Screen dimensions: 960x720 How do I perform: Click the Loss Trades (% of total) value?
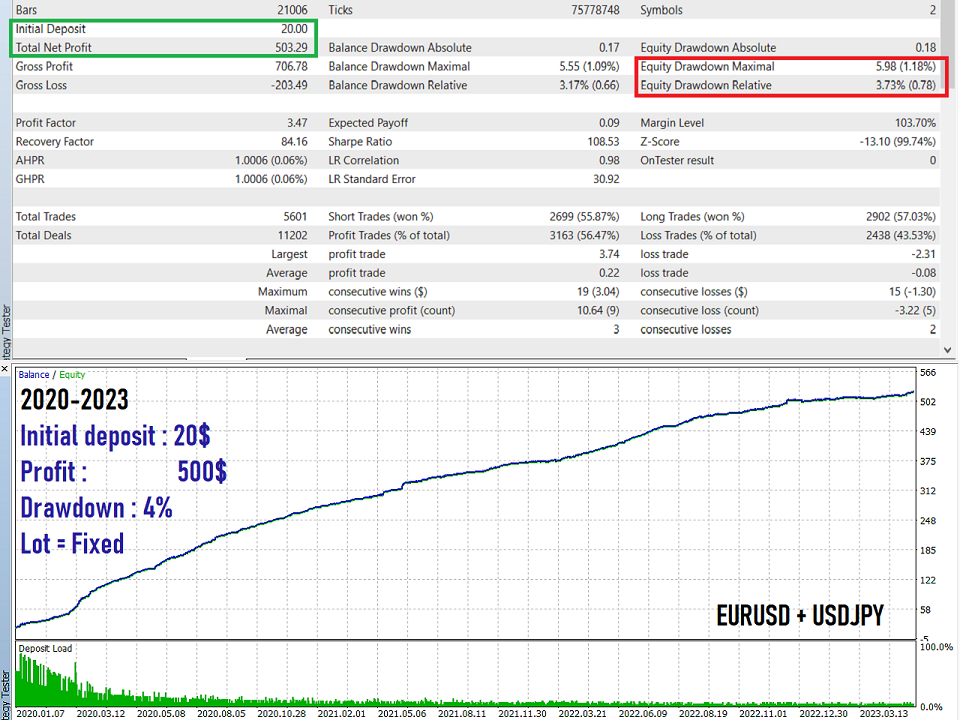(901, 236)
